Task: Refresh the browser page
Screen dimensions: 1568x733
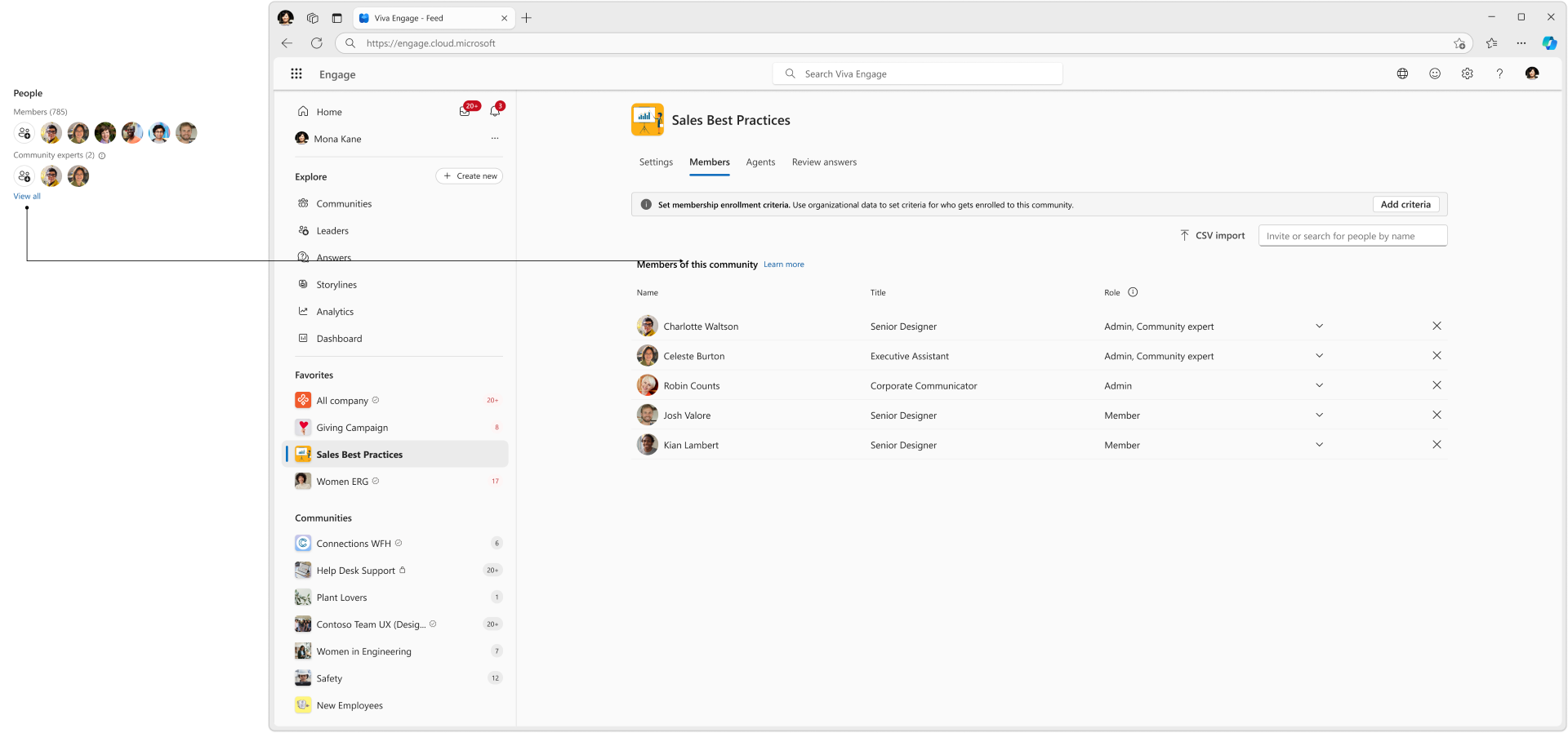Action: coord(317,43)
